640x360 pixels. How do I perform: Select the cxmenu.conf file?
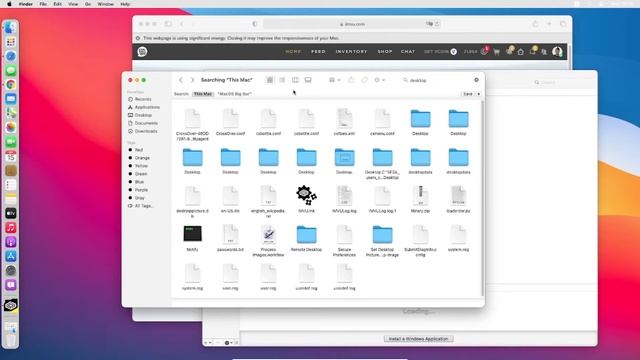(x=382, y=122)
